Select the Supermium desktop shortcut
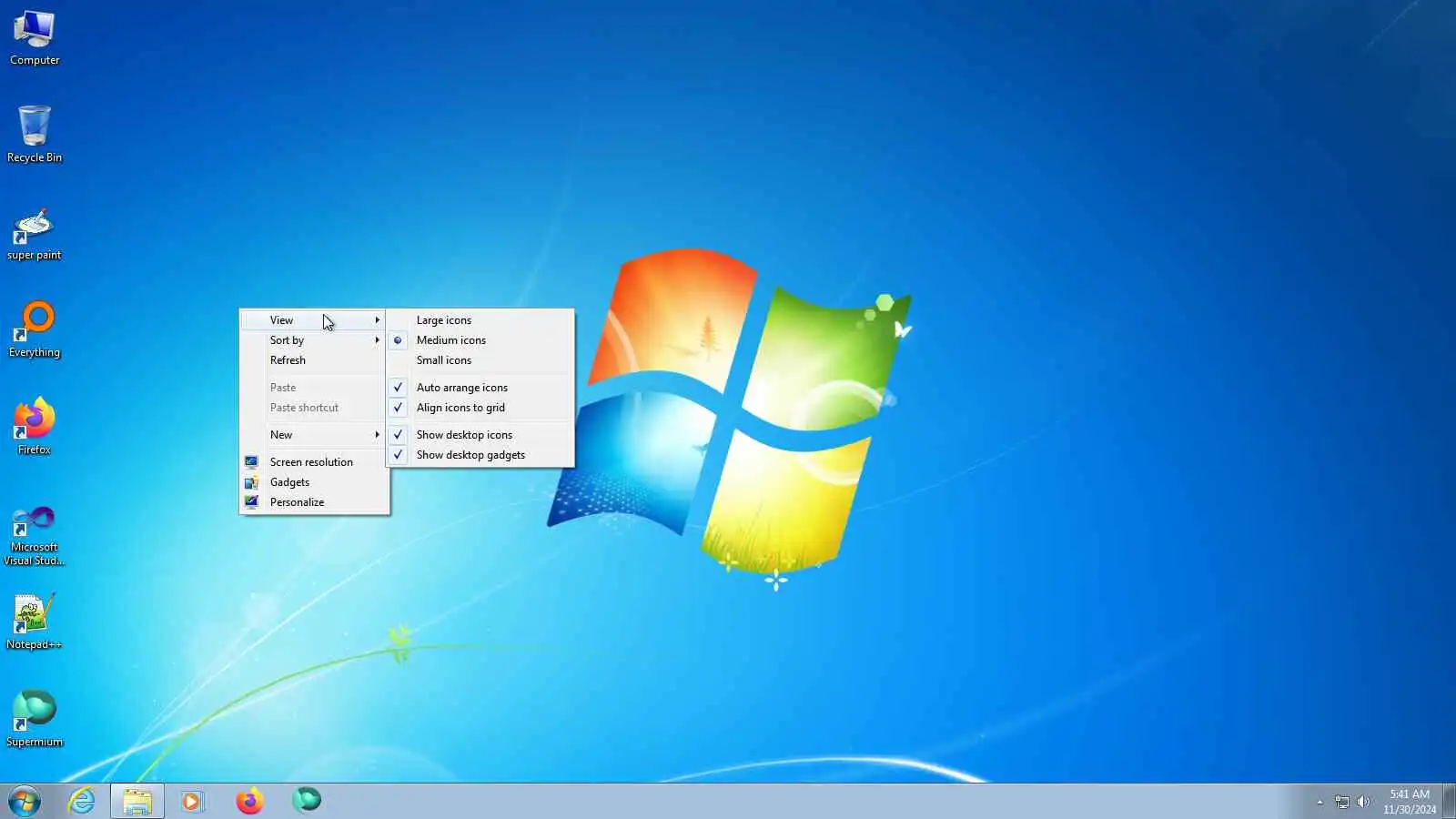Image resolution: width=1456 pixels, height=819 pixels. pyautogui.click(x=35, y=719)
